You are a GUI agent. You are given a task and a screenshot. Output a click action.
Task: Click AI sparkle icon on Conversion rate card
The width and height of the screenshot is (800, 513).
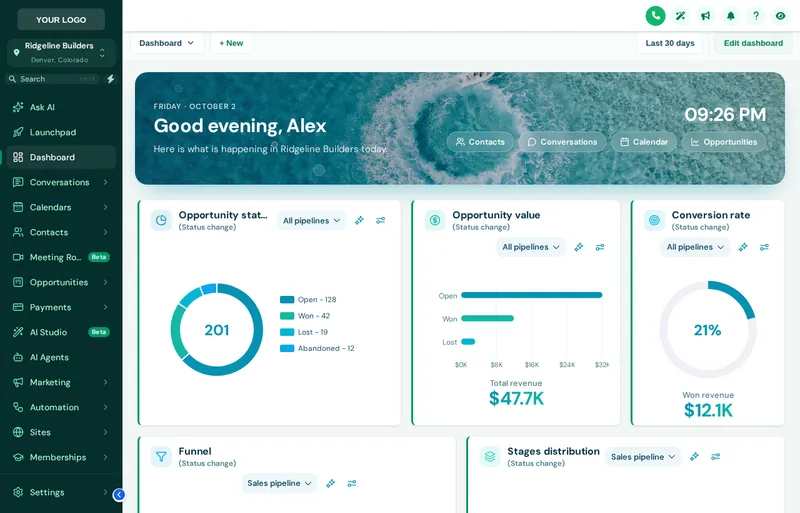point(743,247)
